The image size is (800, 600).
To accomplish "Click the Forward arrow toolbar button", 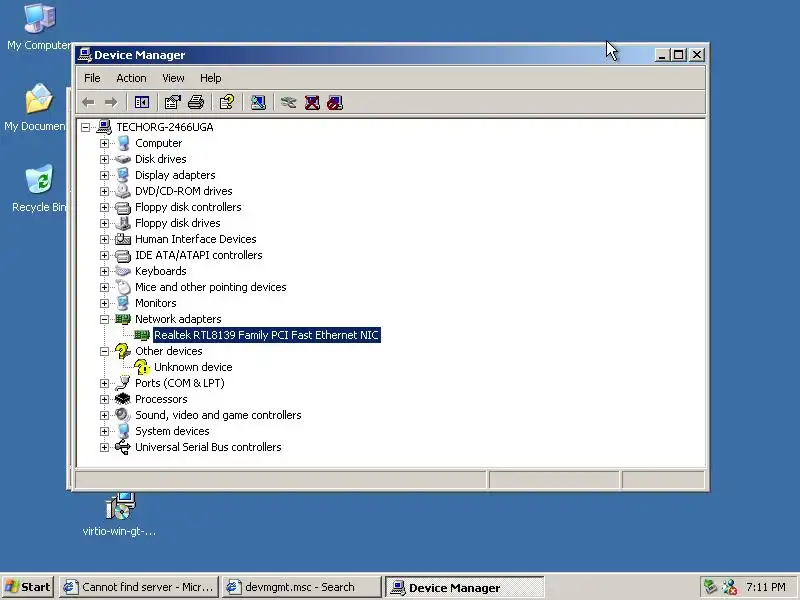I will pos(111,103).
